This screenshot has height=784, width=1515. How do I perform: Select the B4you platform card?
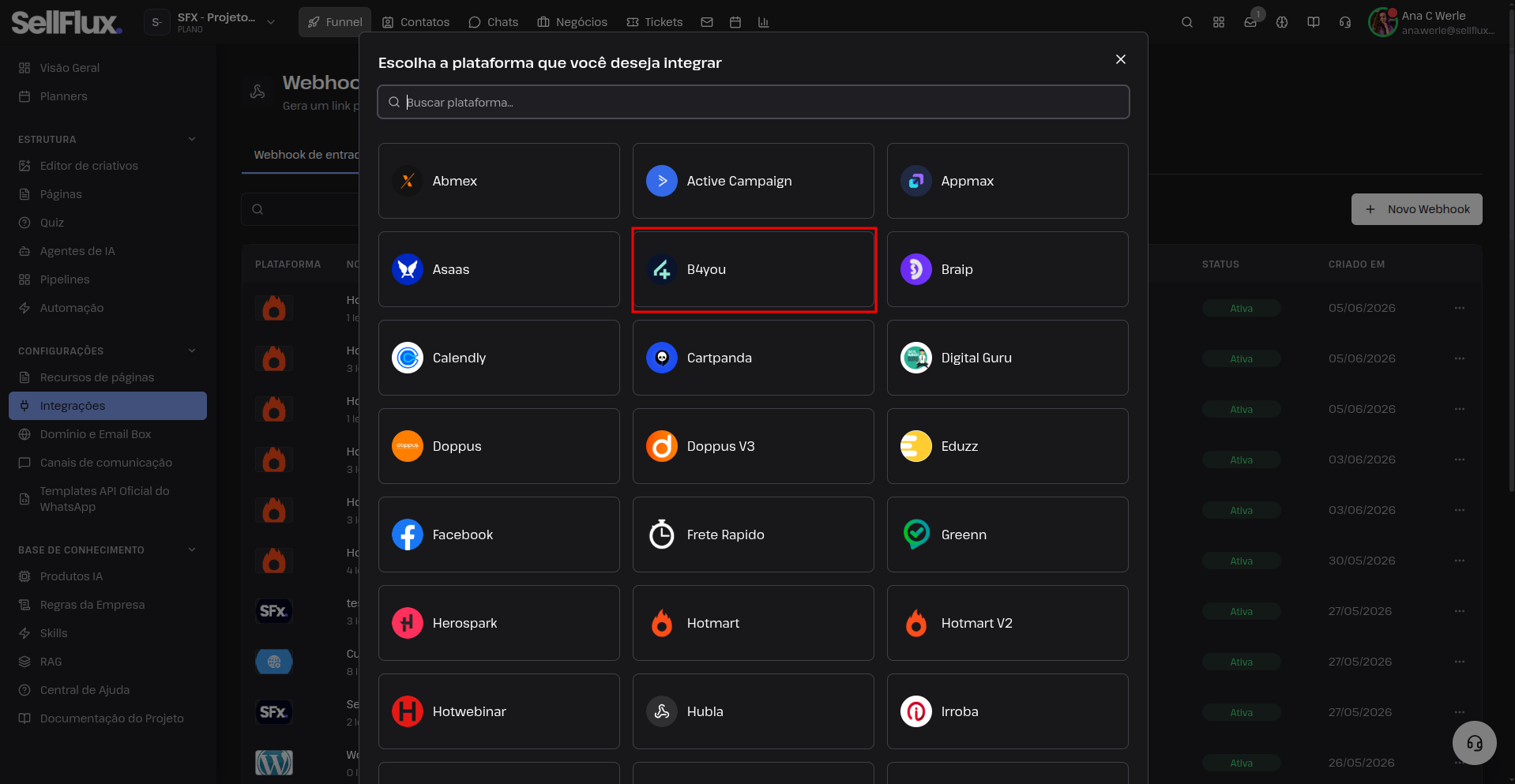(x=754, y=269)
